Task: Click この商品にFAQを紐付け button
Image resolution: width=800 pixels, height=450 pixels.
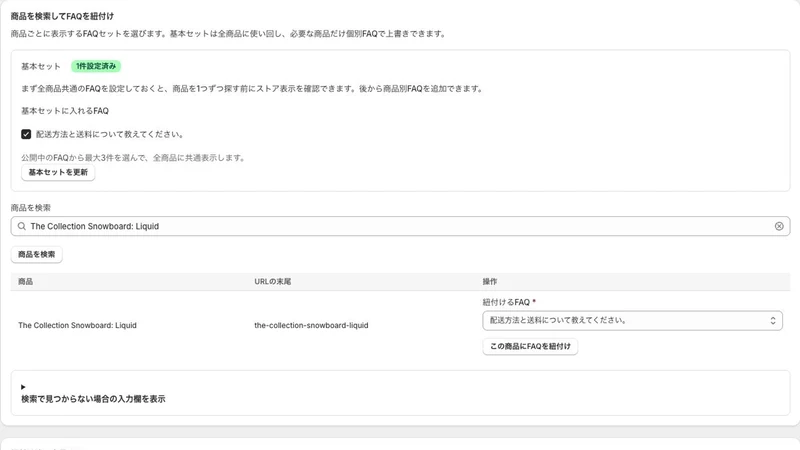Action: pos(530,346)
